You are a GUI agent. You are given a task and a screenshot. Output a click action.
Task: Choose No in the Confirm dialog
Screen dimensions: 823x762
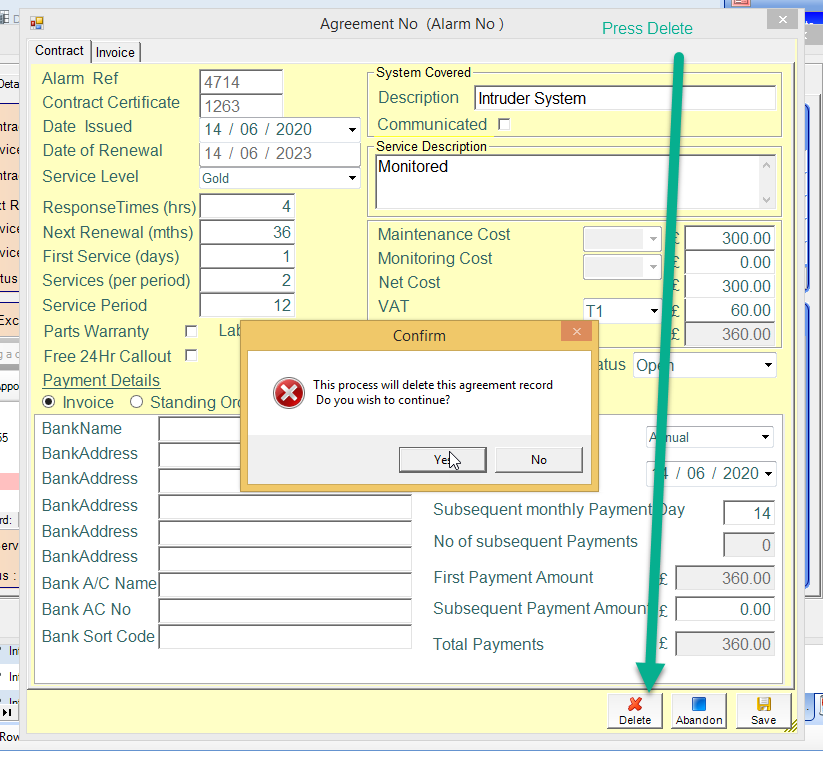coord(539,460)
